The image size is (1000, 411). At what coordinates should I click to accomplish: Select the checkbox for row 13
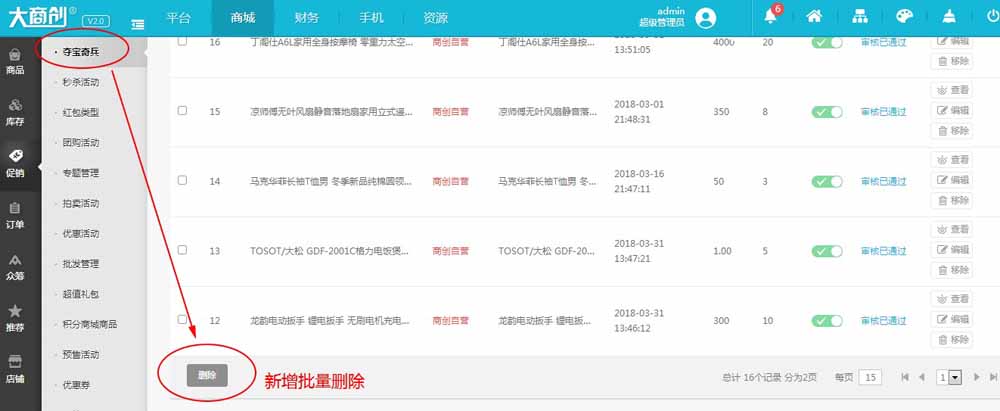(182, 250)
